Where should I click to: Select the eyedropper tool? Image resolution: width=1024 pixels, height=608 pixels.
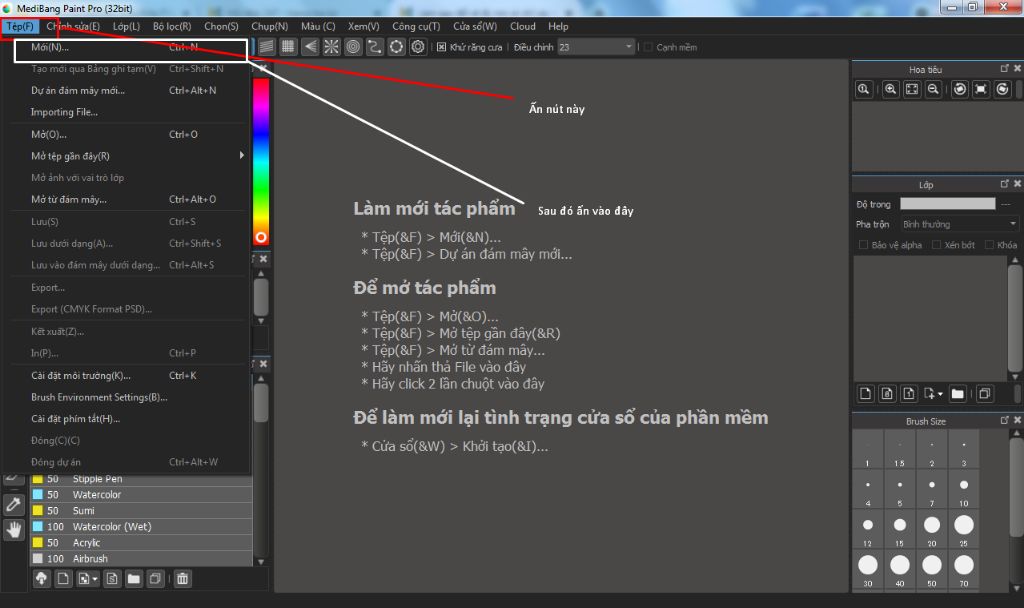pos(14,504)
